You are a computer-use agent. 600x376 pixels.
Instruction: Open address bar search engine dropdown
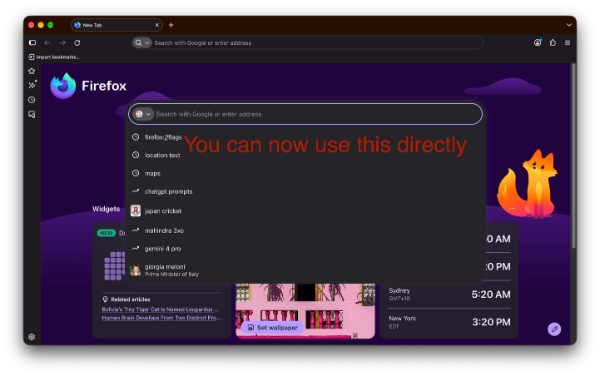tap(142, 43)
